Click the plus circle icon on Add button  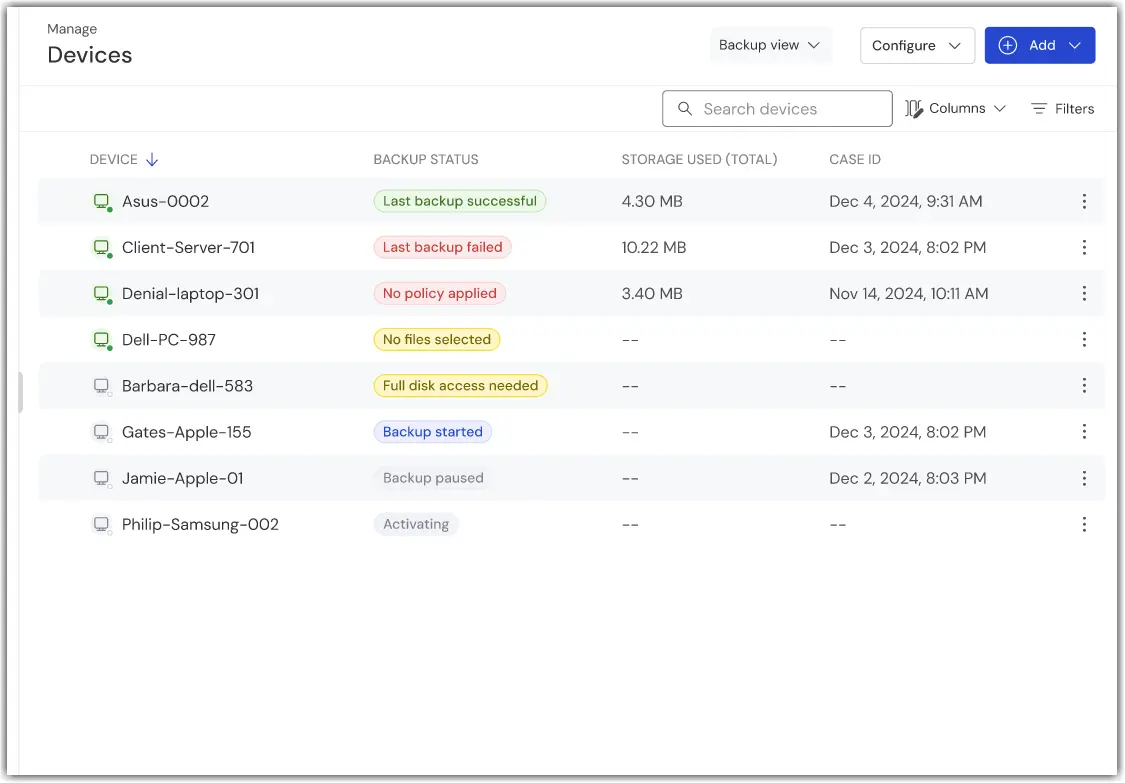pyautogui.click(x=1007, y=45)
